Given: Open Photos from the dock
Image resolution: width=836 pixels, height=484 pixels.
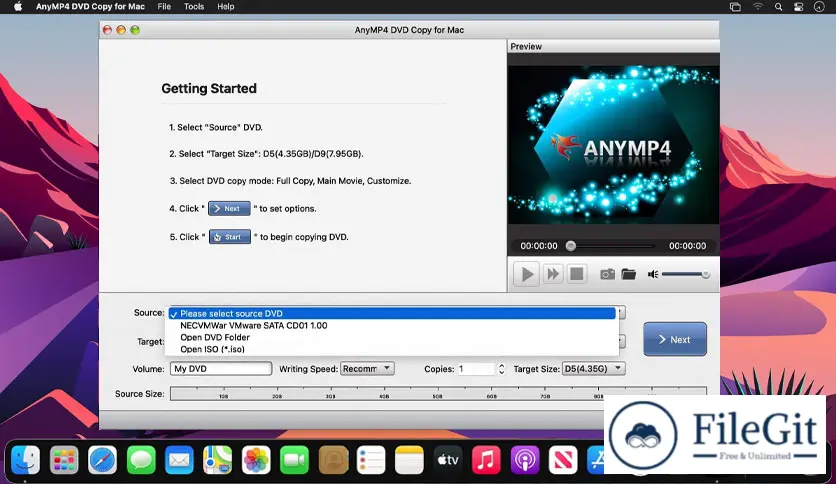Looking at the screenshot, I should click(x=256, y=460).
